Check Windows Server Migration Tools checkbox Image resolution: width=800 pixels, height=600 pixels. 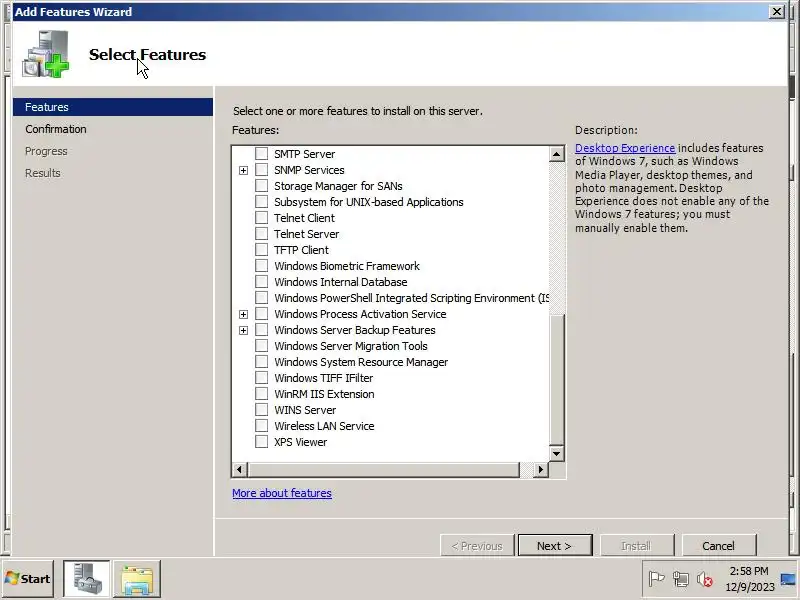coord(261,345)
